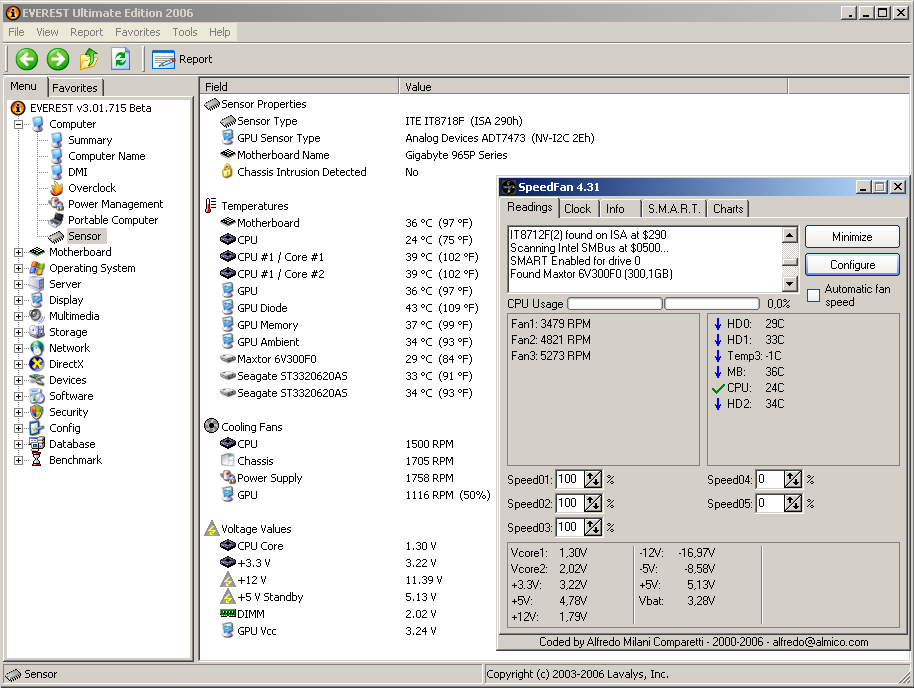Open the S.M.A.R.T. tab in SpeedFan
This screenshot has width=914, height=688.
tap(674, 209)
